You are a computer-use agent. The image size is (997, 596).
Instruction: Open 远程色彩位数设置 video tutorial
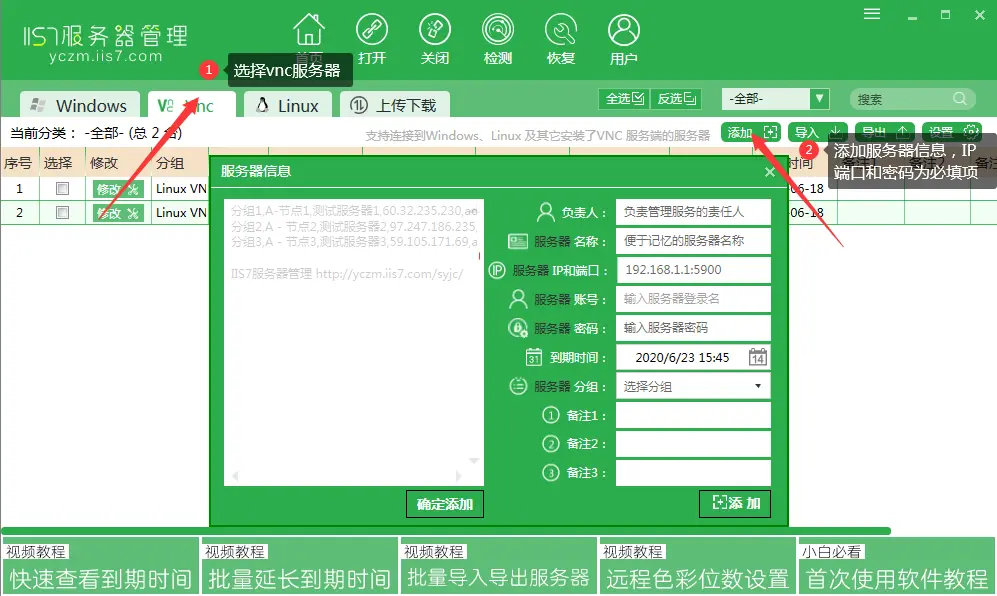(x=697, y=566)
